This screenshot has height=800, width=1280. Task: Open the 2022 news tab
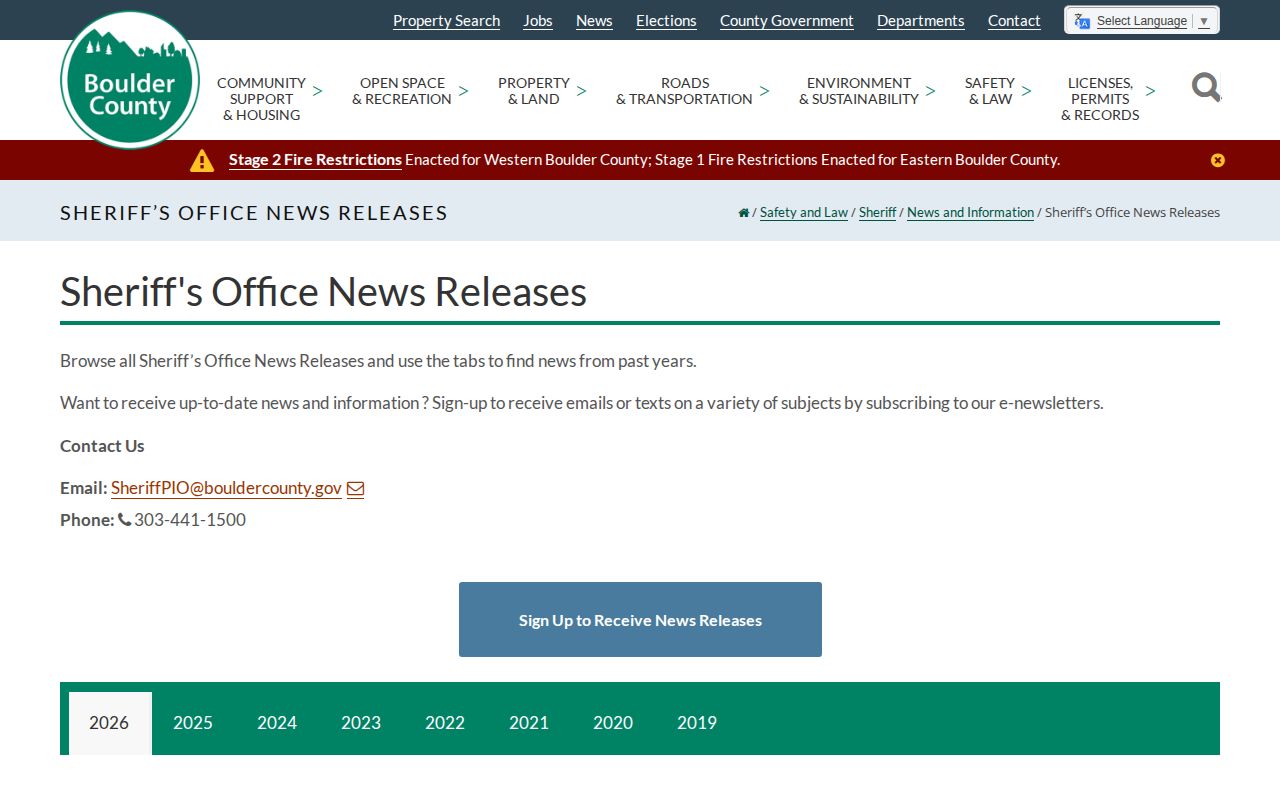pos(445,723)
